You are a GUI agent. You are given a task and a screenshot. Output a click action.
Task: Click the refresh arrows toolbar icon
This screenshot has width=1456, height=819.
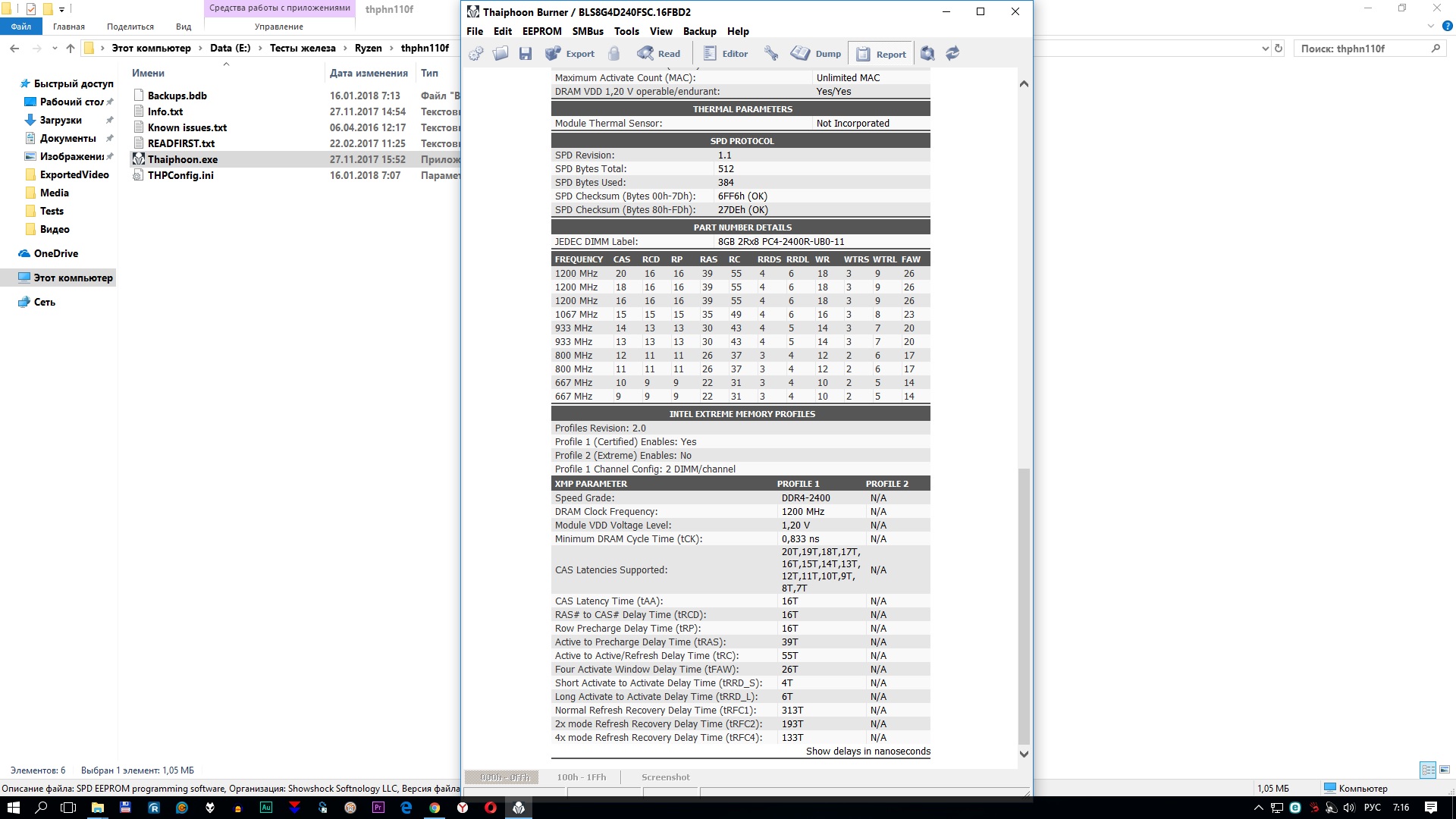pyautogui.click(x=952, y=54)
